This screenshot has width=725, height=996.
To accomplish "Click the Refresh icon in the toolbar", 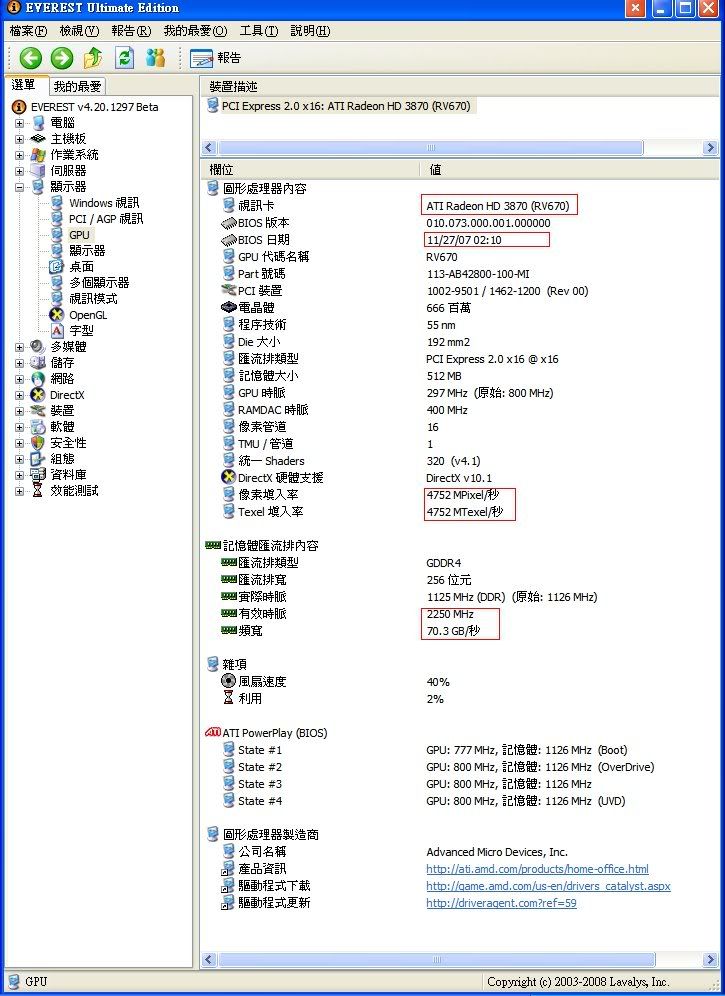I will tap(124, 58).
